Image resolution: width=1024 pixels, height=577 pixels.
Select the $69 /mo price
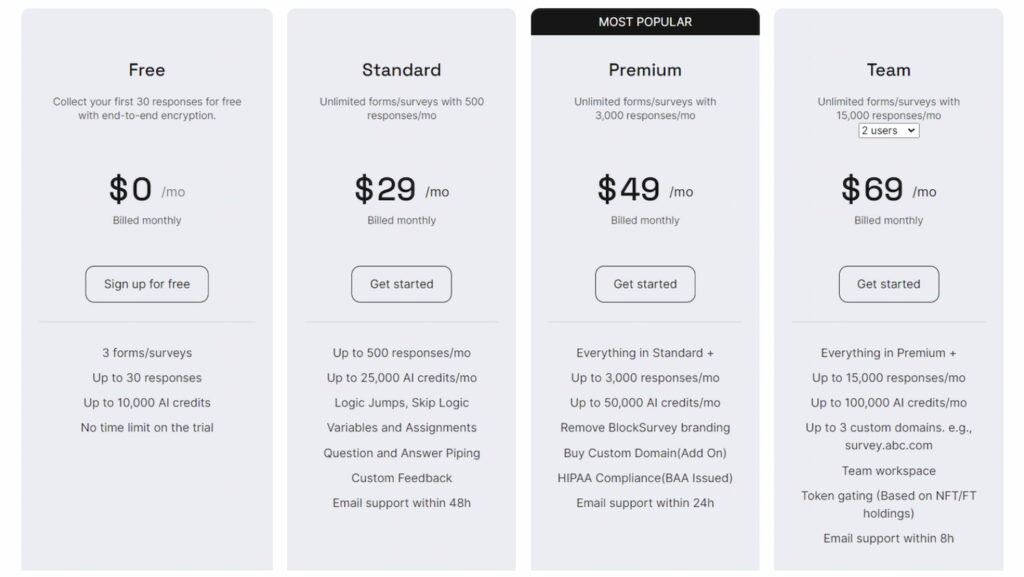tap(888, 189)
